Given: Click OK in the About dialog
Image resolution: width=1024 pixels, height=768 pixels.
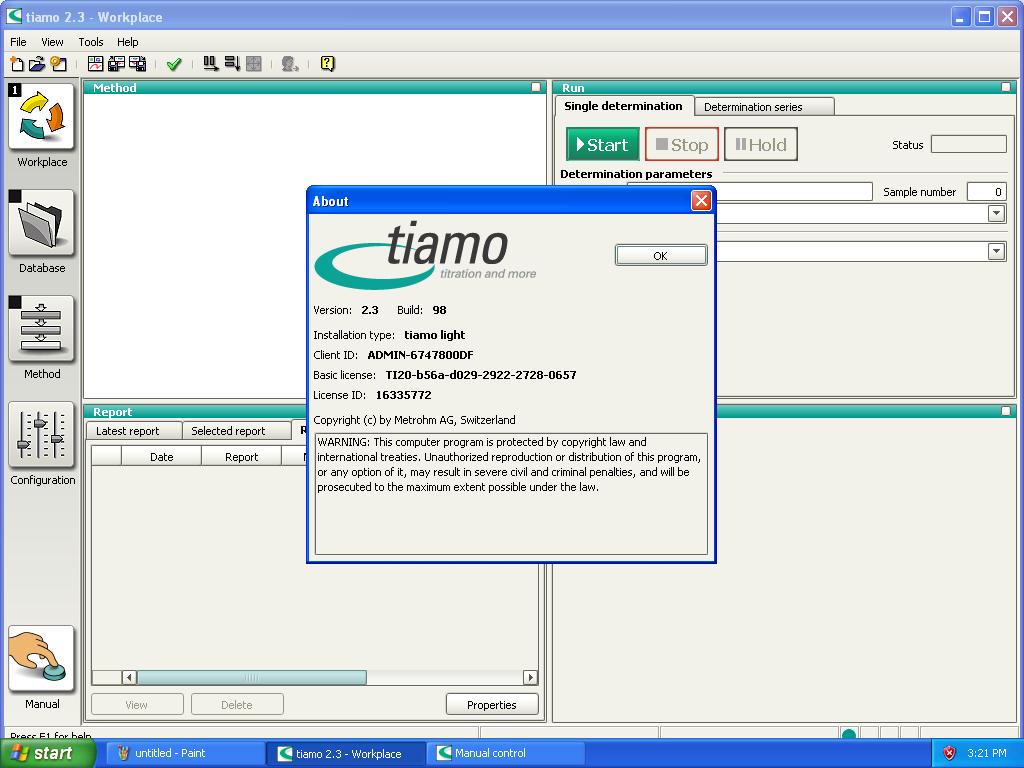Looking at the screenshot, I should pos(660,255).
